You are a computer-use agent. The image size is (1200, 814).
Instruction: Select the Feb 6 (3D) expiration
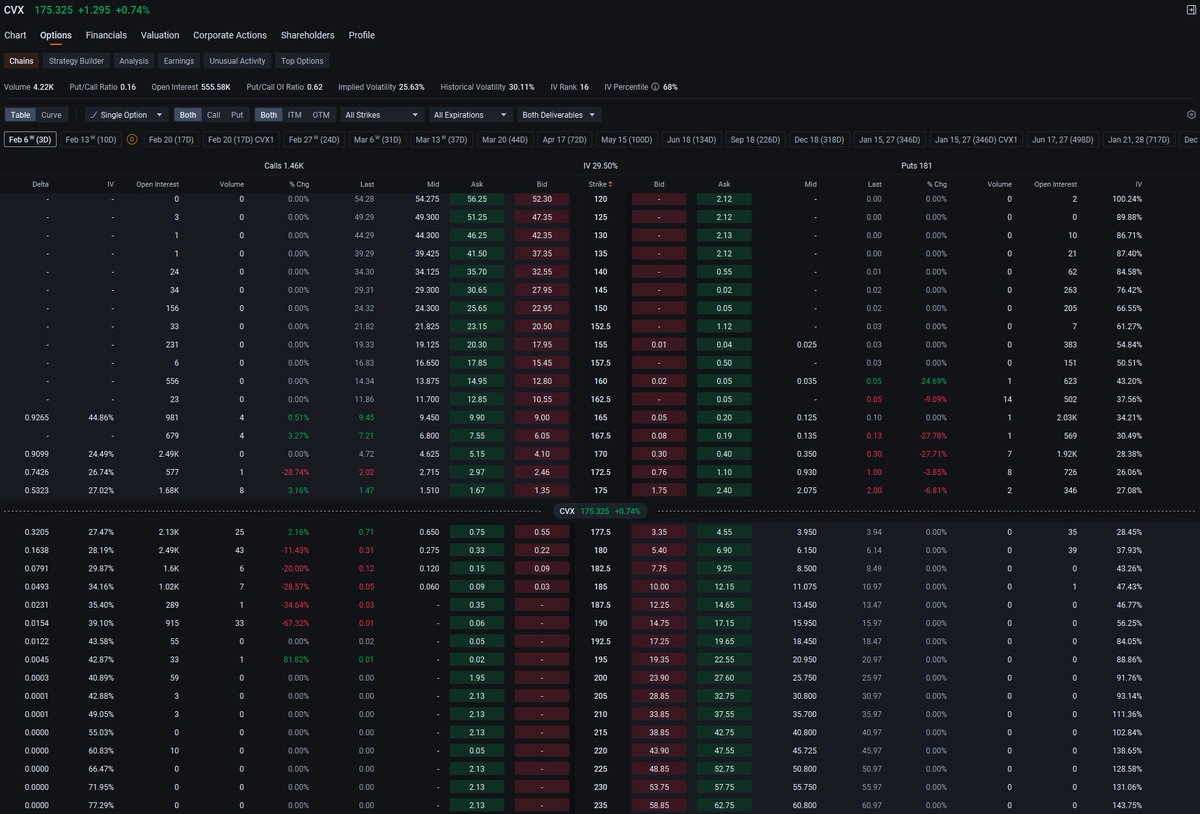click(x=30, y=140)
